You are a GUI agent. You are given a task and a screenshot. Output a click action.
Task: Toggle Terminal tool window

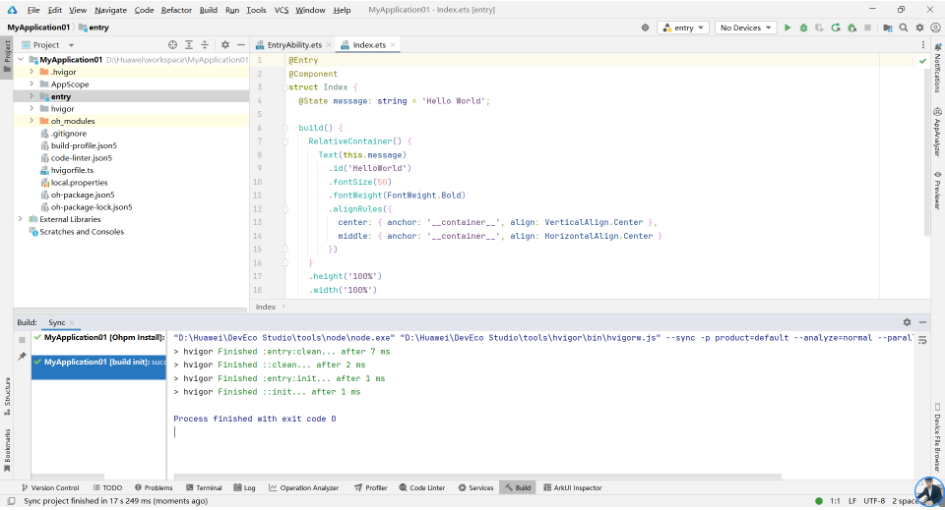[204, 488]
